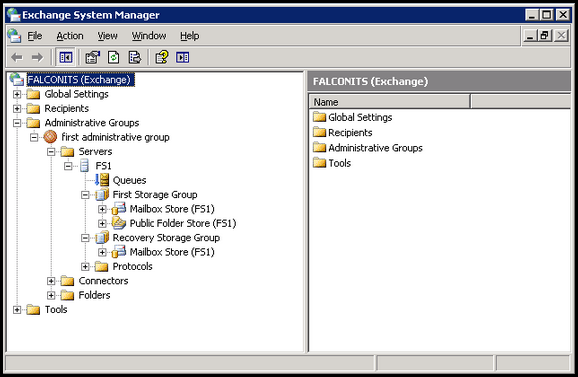Screen dimensions: 578x377
Task: Click the Help toolbar icon
Action: click(x=161, y=57)
